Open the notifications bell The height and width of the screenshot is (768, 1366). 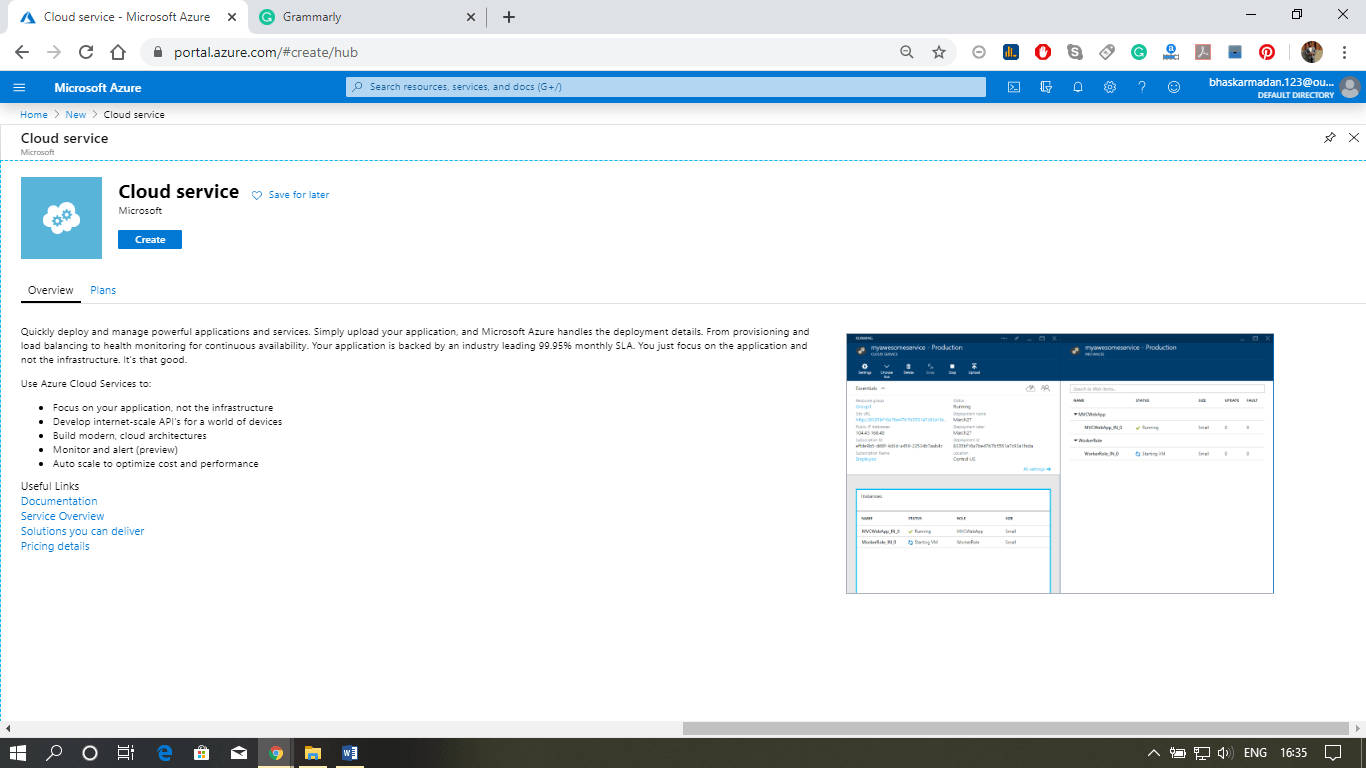tap(1078, 87)
